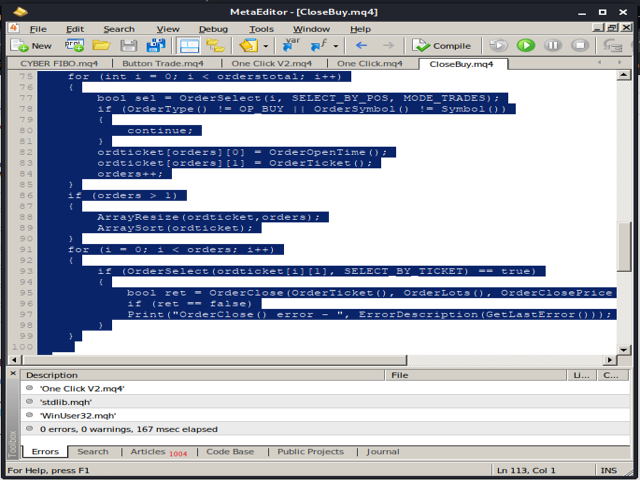Switch to Search tab in Toolbox
The width and height of the screenshot is (640, 480).
pos(93,452)
